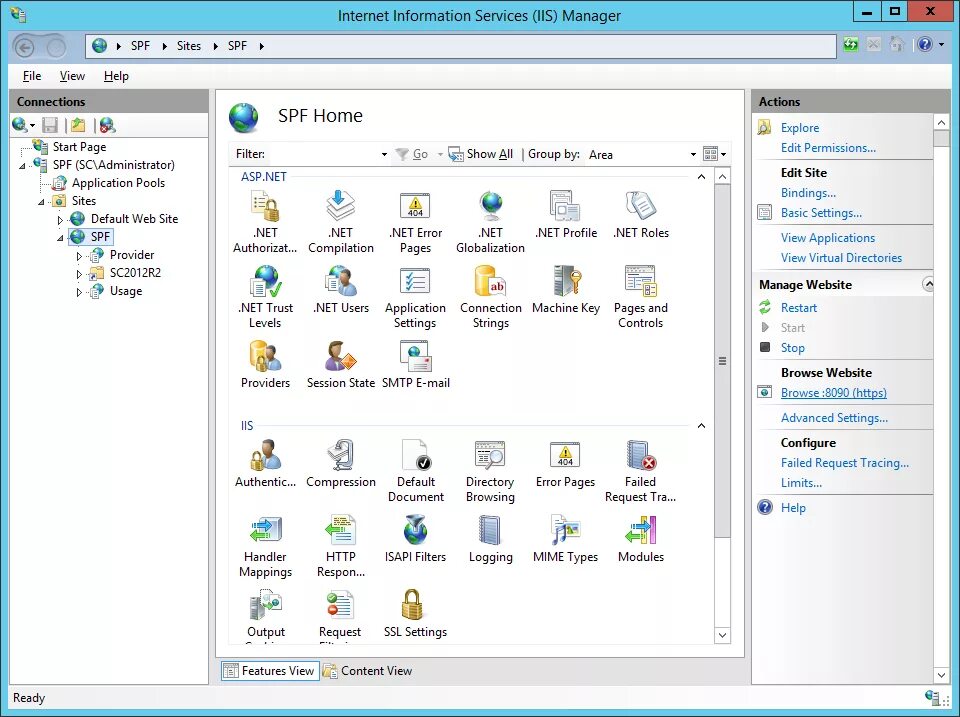Screen dimensions: 960x717
Task: Open .NET Users feature
Action: (340, 289)
